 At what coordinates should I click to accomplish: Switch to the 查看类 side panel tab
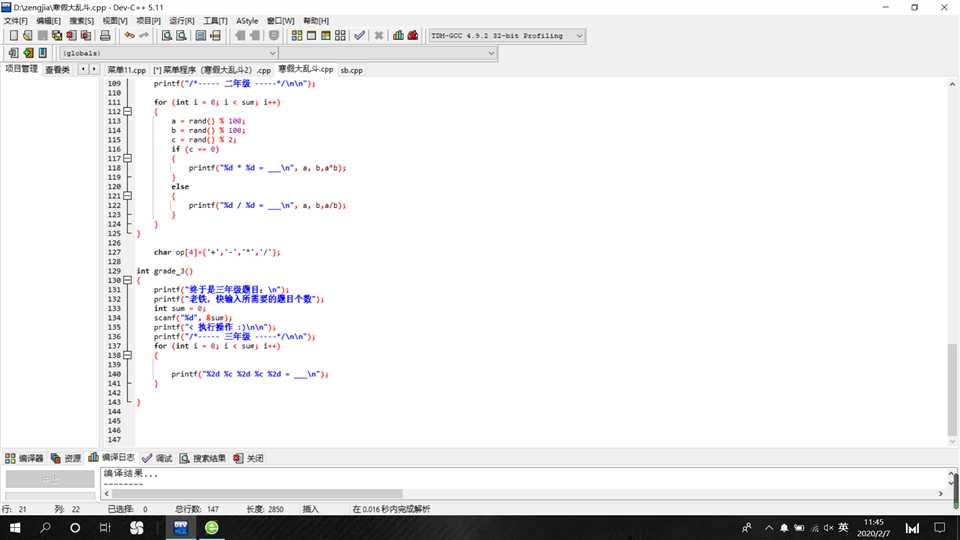click(58, 70)
